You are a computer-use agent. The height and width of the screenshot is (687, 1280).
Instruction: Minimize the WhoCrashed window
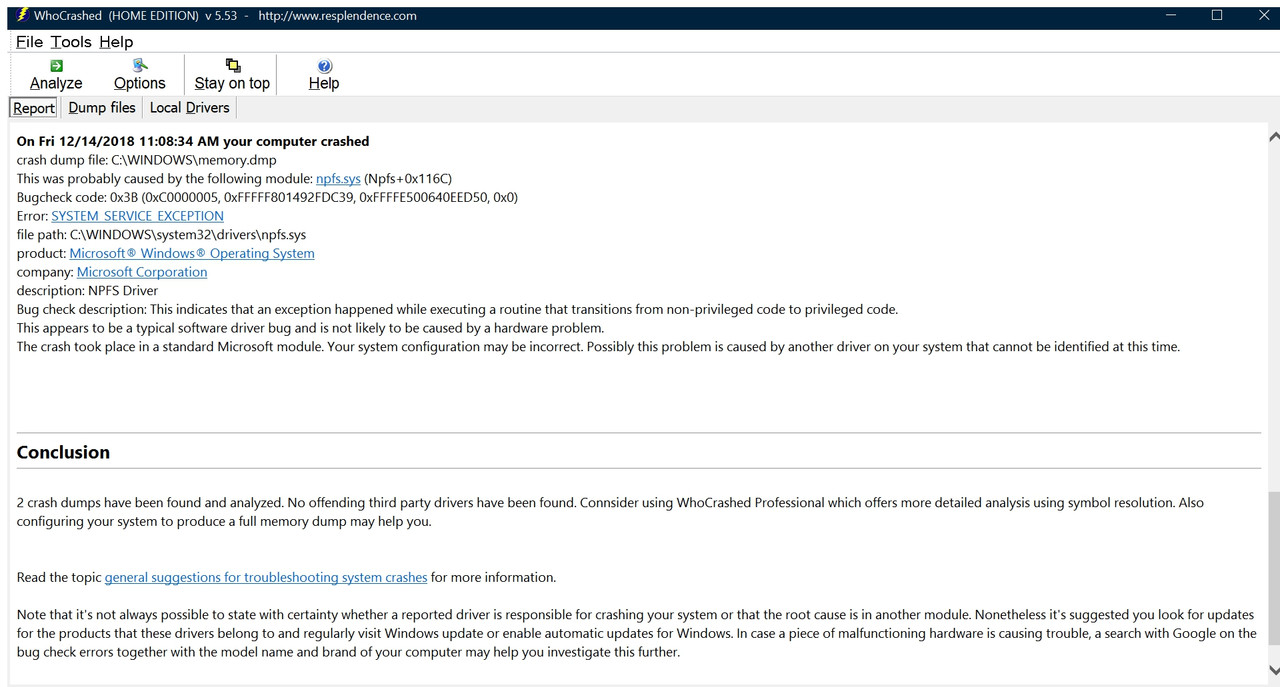coord(1171,15)
